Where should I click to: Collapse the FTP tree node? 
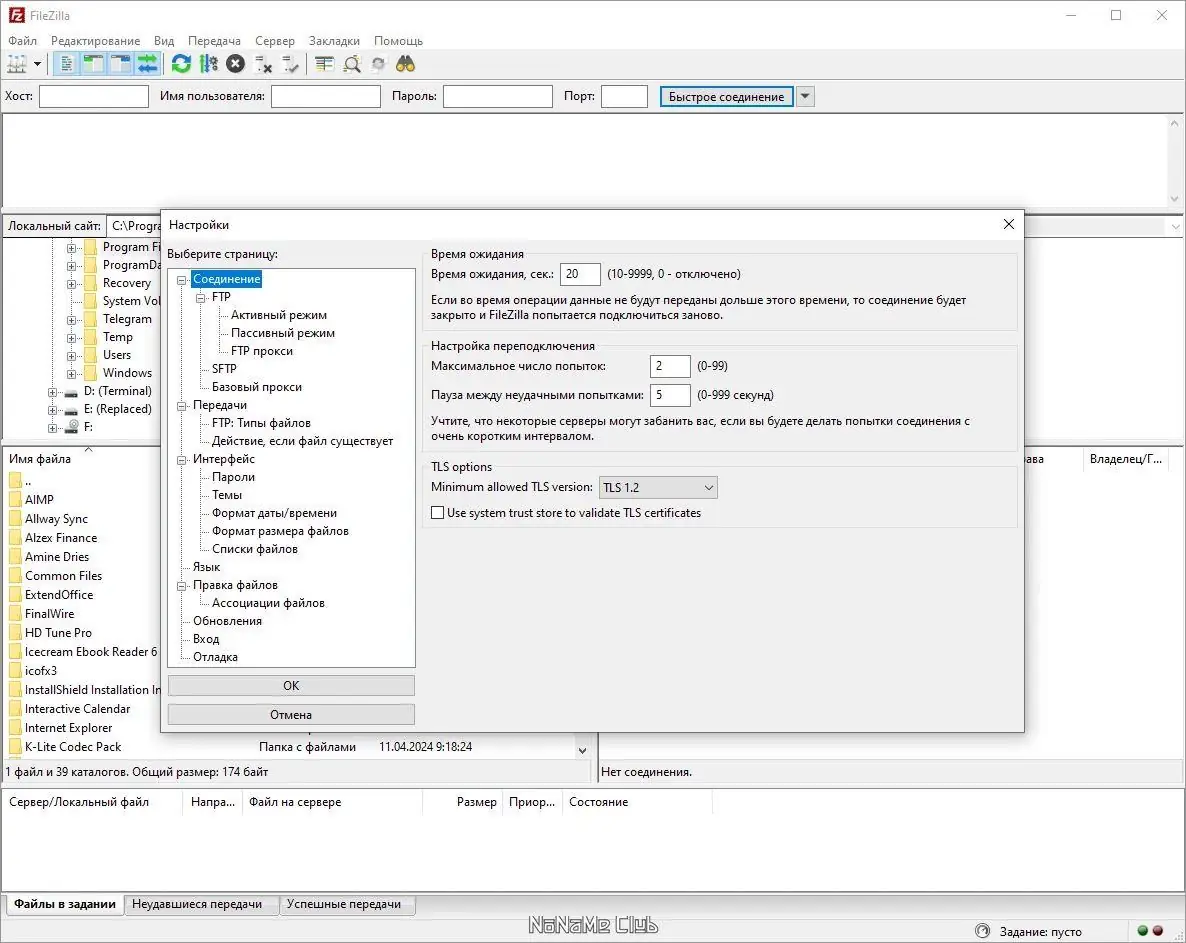[200, 298]
